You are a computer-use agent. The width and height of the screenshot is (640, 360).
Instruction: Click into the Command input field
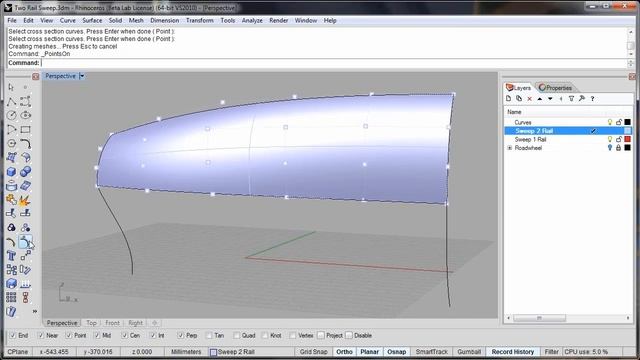(x=333, y=63)
